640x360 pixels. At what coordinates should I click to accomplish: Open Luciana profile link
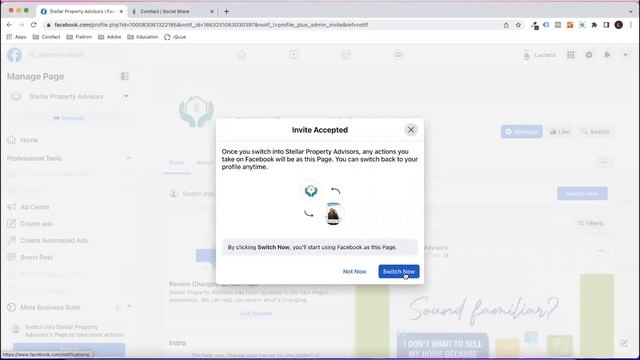[540, 55]
